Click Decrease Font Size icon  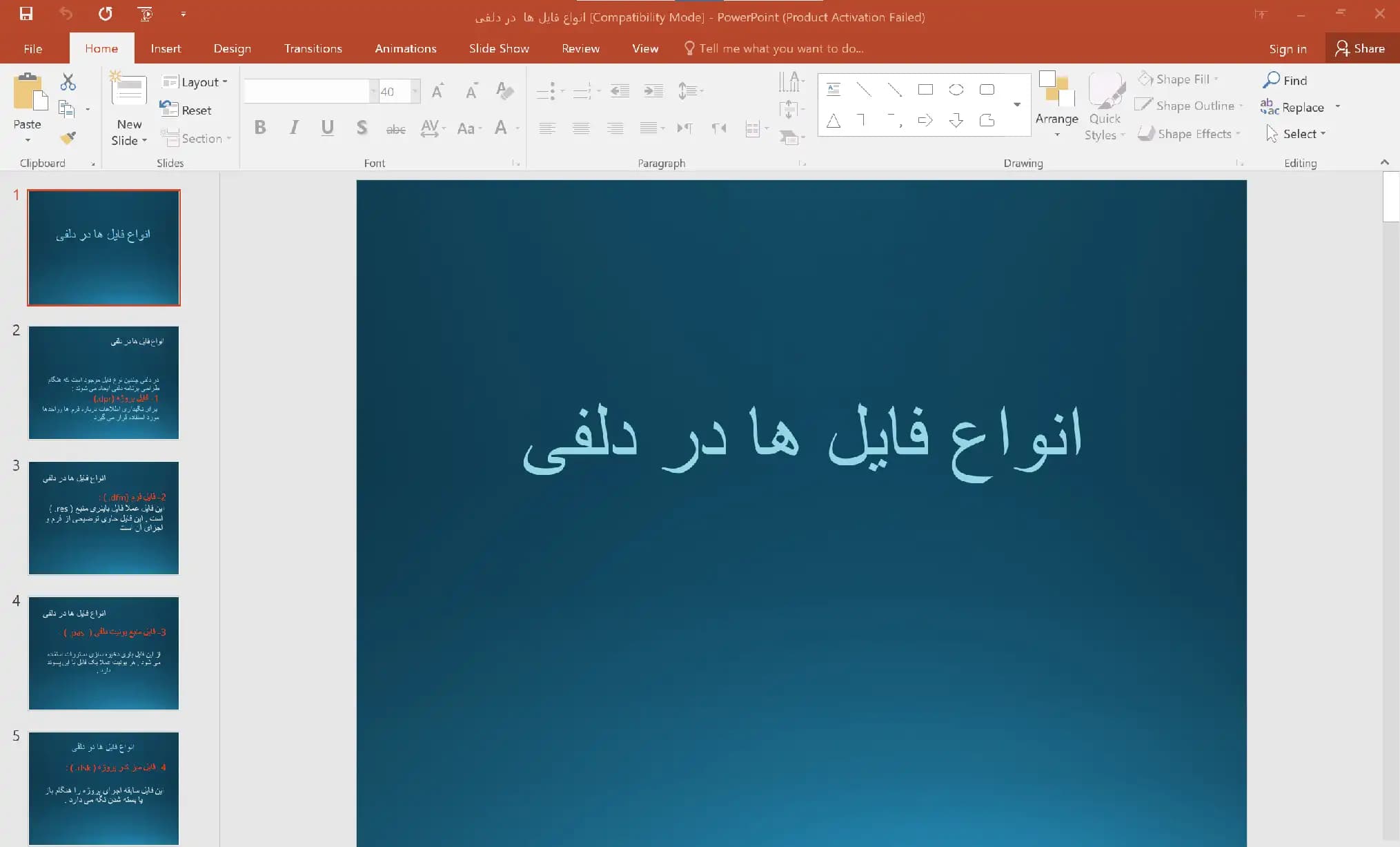[471, 91]
